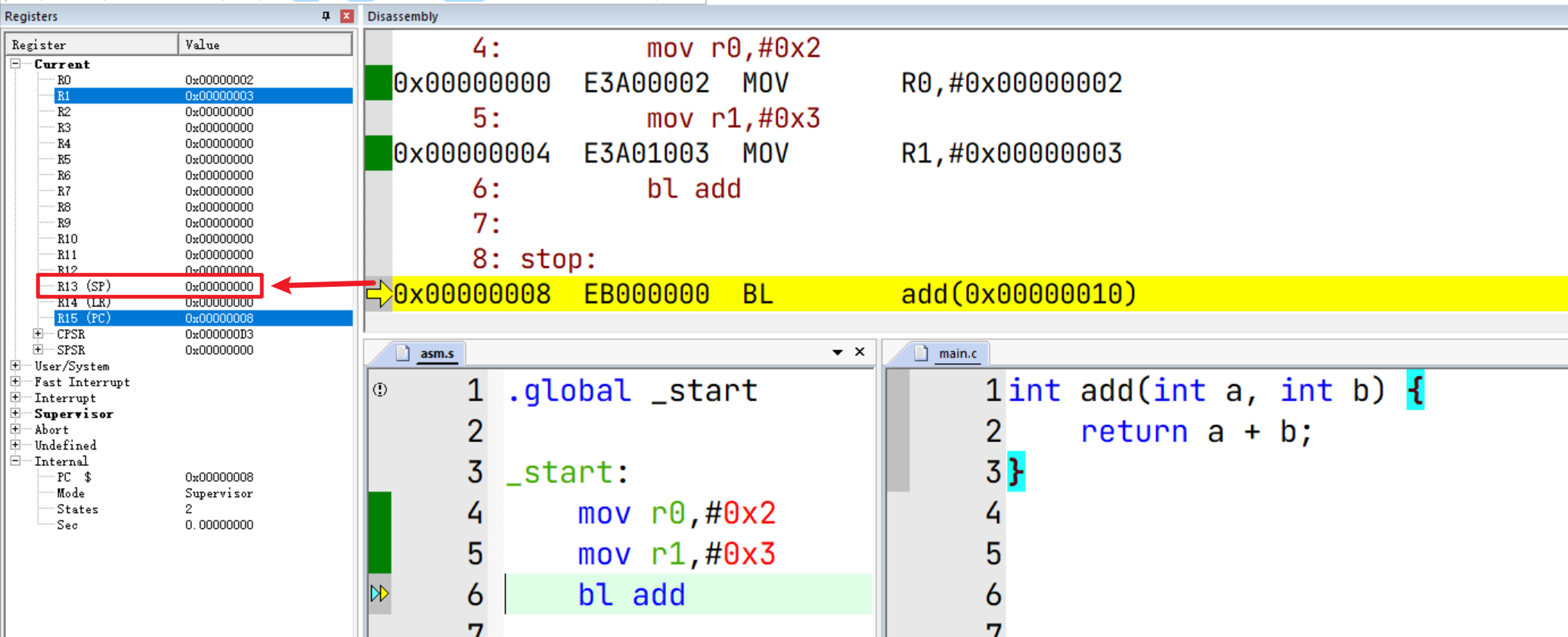Select the R6 register row

(203, 176)
